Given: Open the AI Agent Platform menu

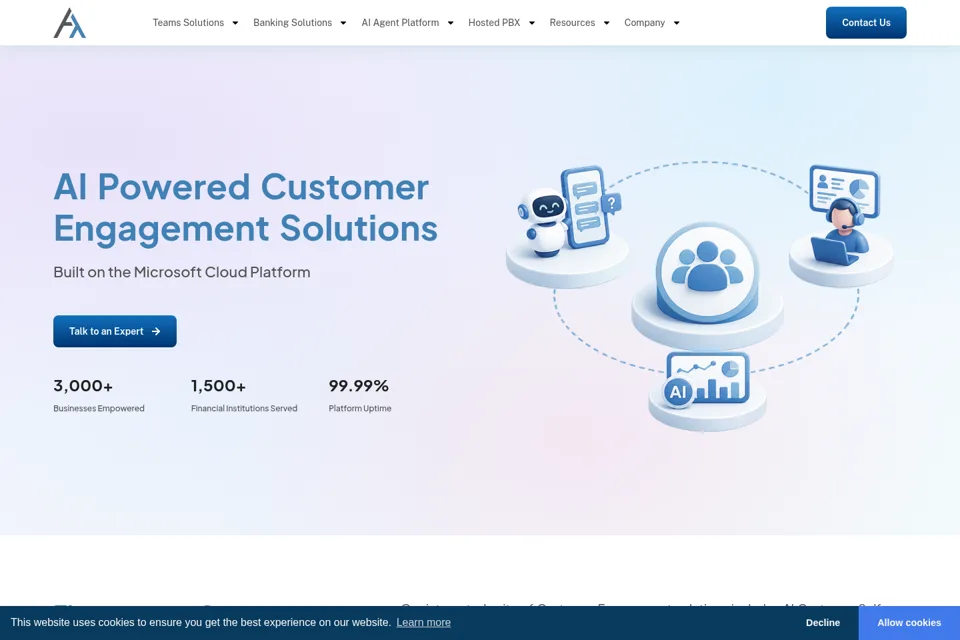Looking at the screenshot, I should [400, 23].
